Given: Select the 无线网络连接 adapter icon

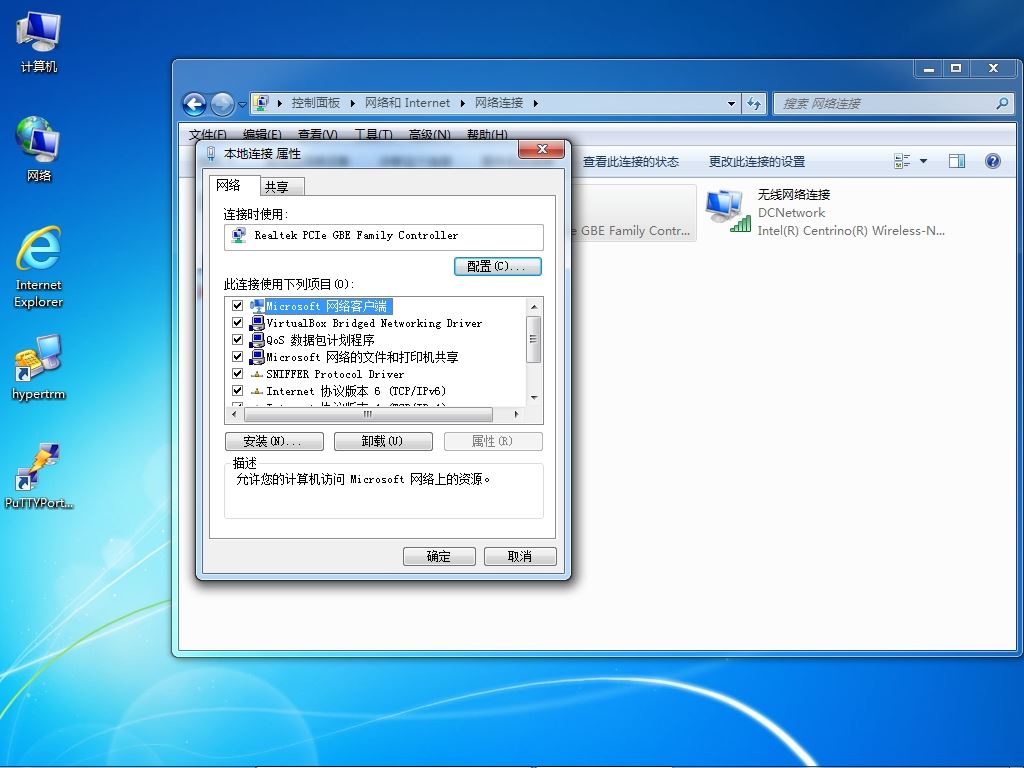Looking at the screenshot, I should pos(728,211).
